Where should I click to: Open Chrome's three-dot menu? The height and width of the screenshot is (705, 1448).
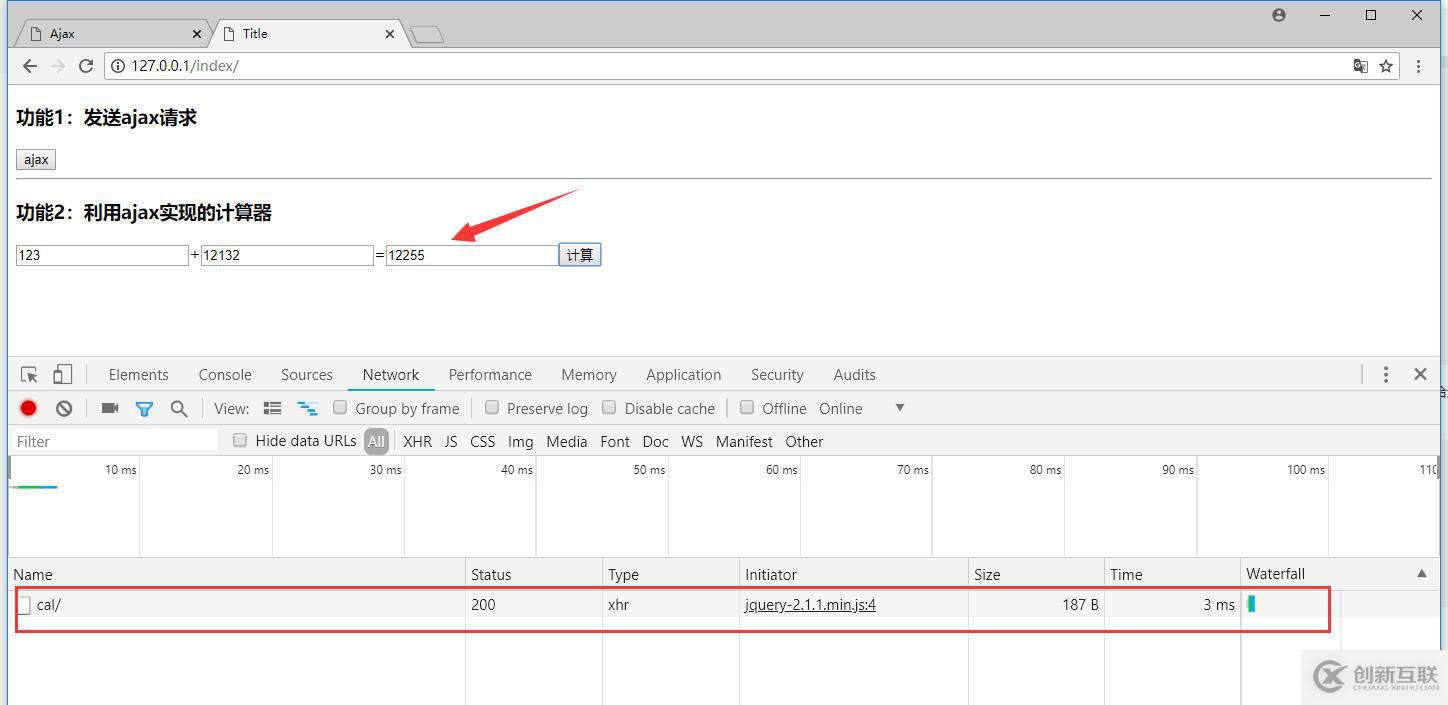pos(1418,66)
